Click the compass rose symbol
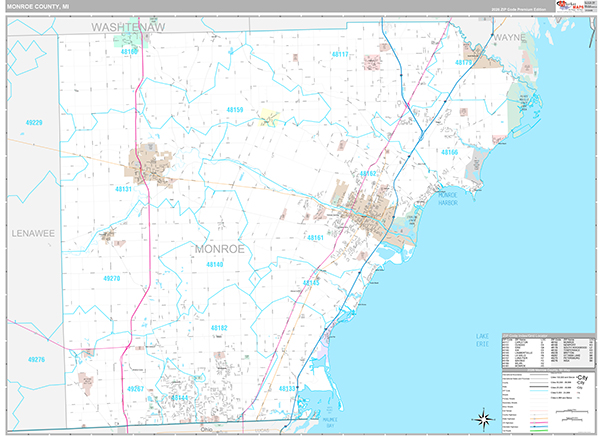 click(x=483, y=415)
